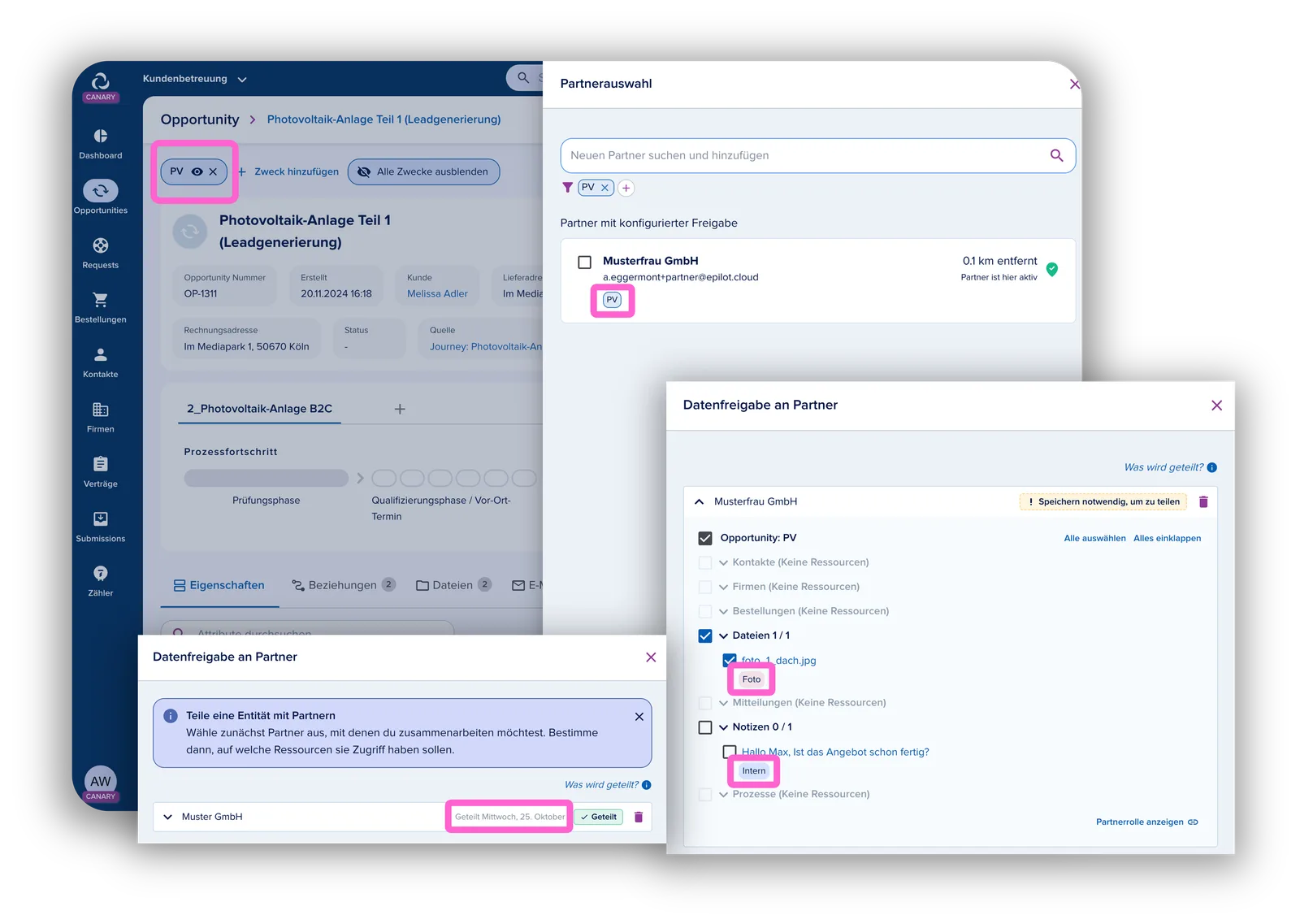Open the Zähler sidebar item
The image size is (1300, 924).
(101, 581)
